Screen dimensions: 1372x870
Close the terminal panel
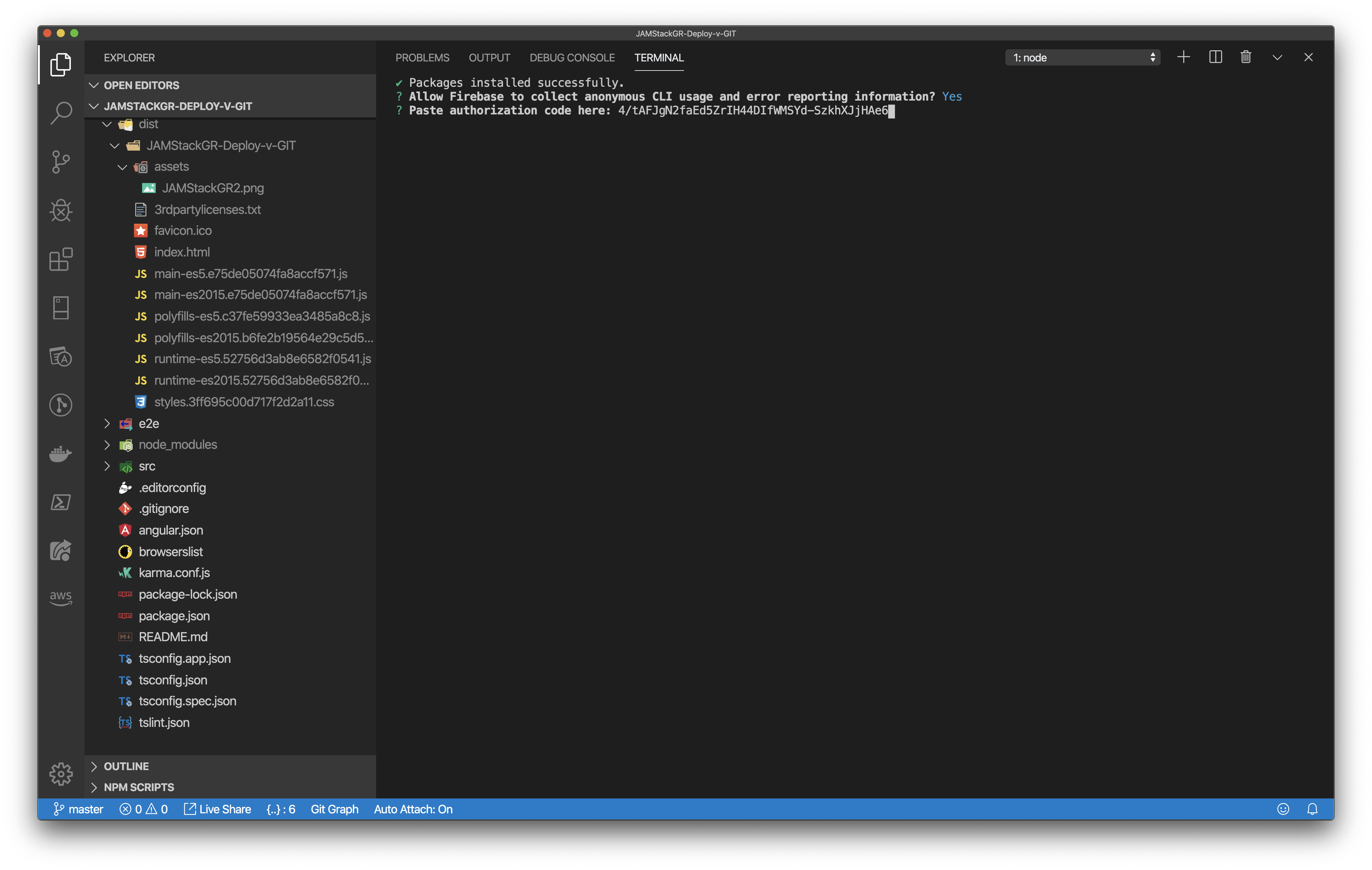coord(1309,57)
